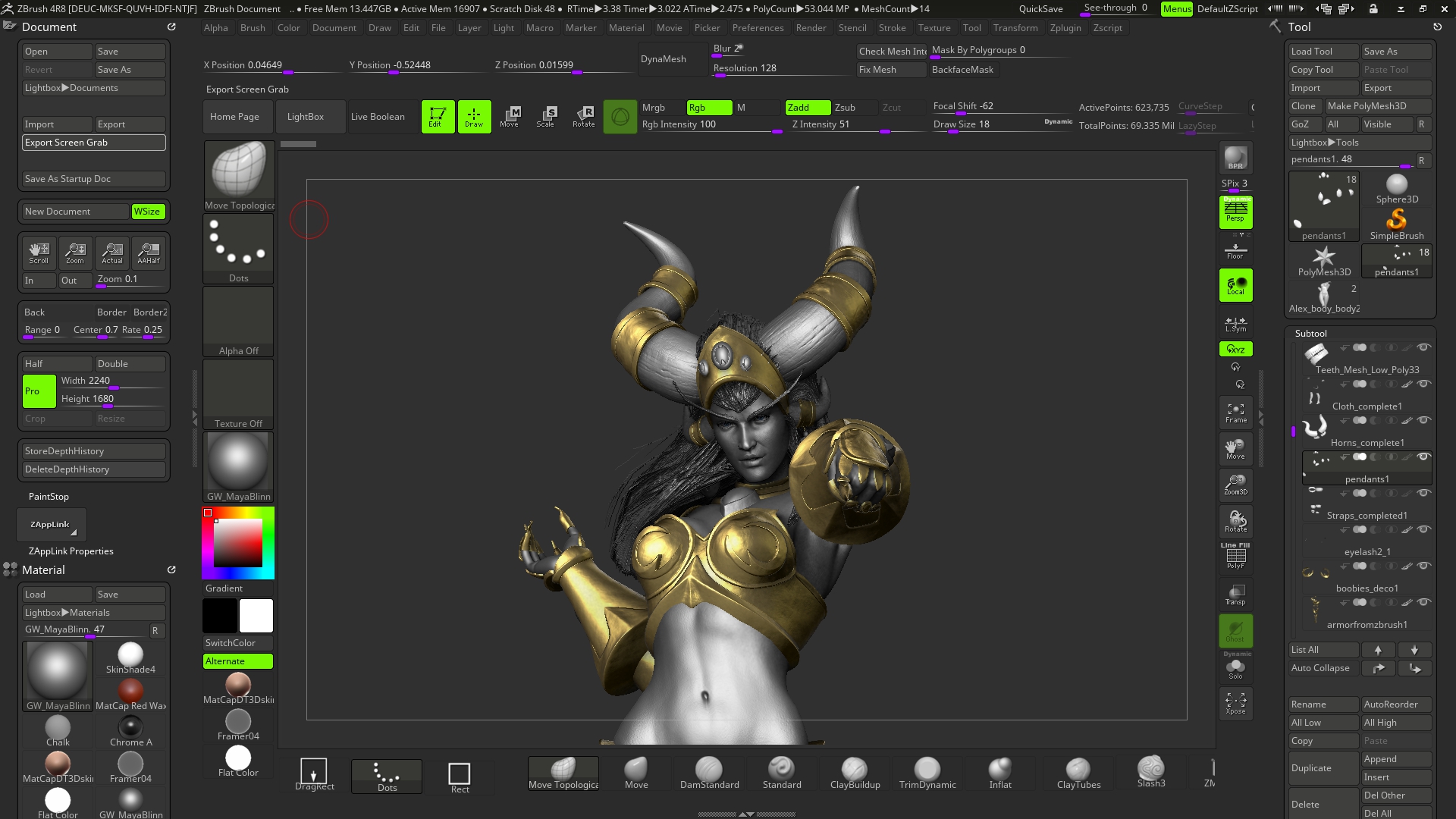Viewport: 1456px width, 819px height.
Task: Select the ClayTubes brush
Action: (x=1078, y=773)
